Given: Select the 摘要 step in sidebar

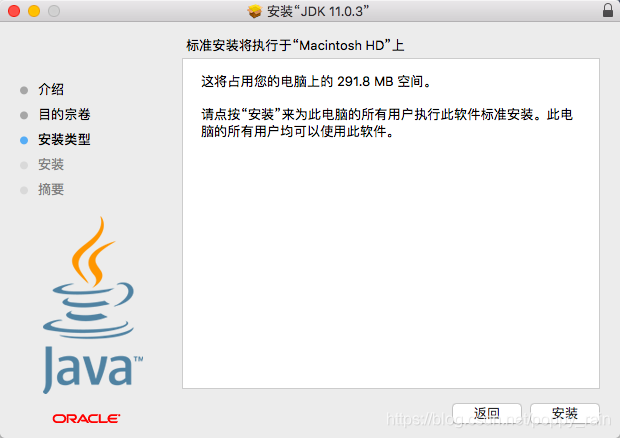Looking at the screenshot, I should (x=51, y=189).
